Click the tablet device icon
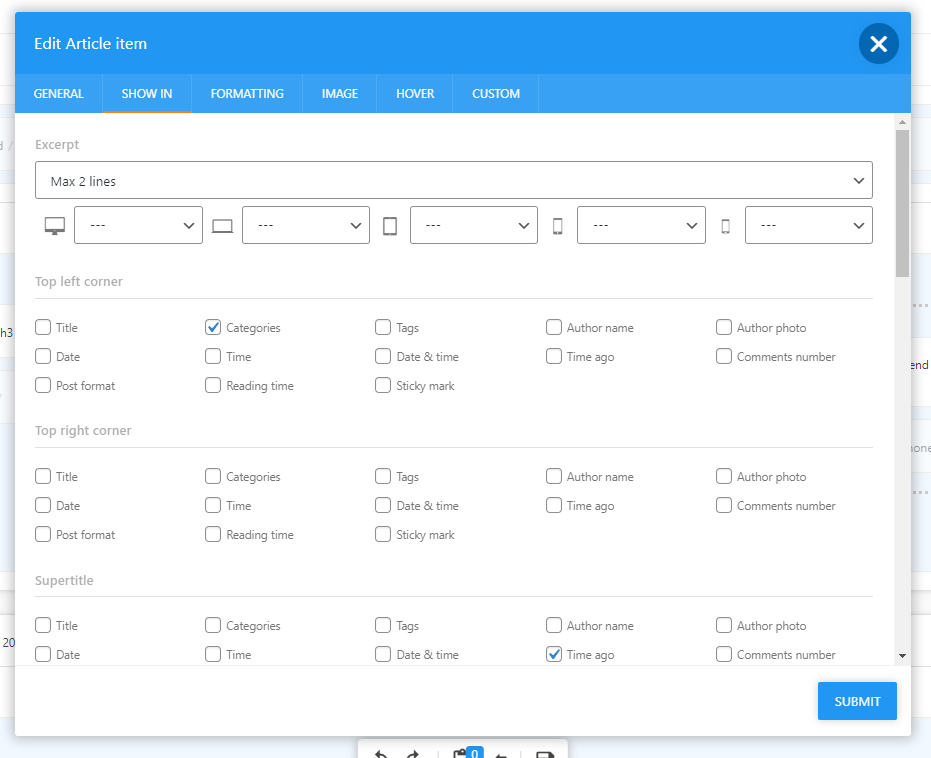 (x=390, y=226)
